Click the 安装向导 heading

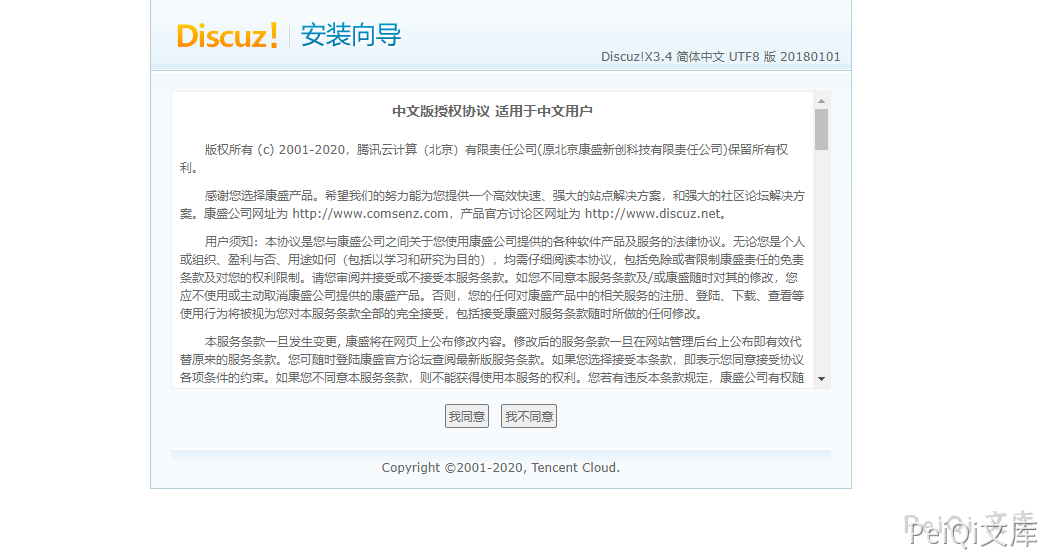pyautogui.click(x=351, y=36)
